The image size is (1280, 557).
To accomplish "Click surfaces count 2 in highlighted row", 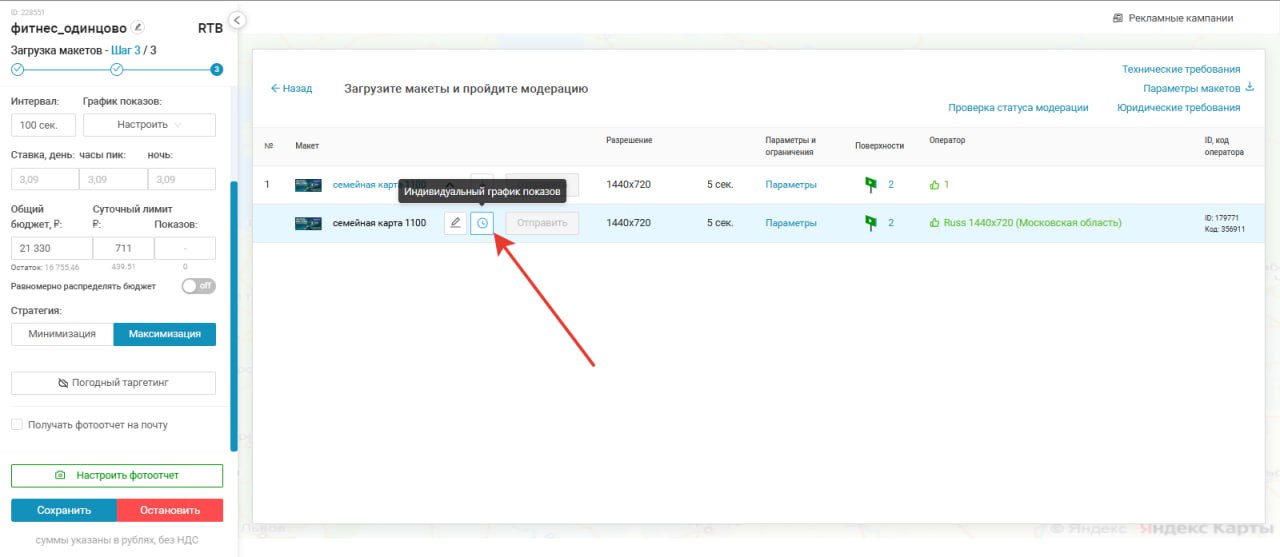I will pyautogui.click(x=891, y=223).
